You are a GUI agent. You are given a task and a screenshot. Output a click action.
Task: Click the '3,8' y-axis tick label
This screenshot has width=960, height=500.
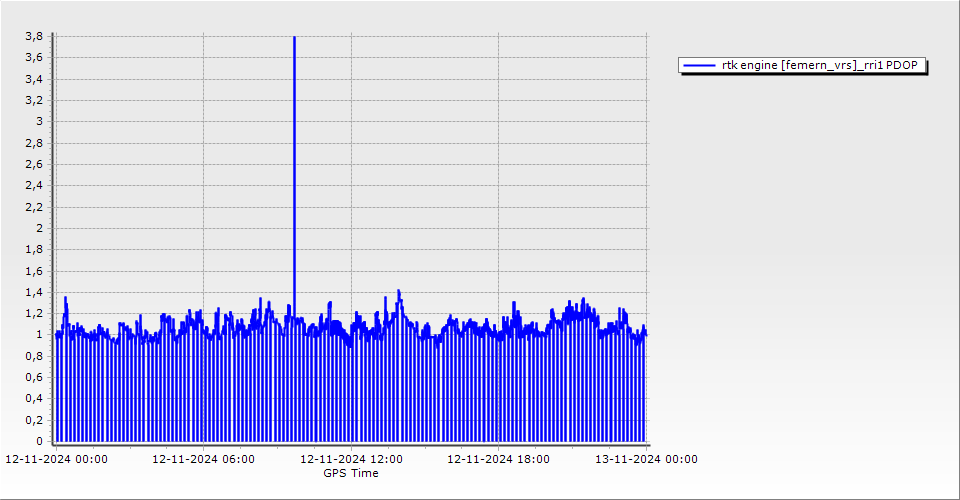click(33, 36)
